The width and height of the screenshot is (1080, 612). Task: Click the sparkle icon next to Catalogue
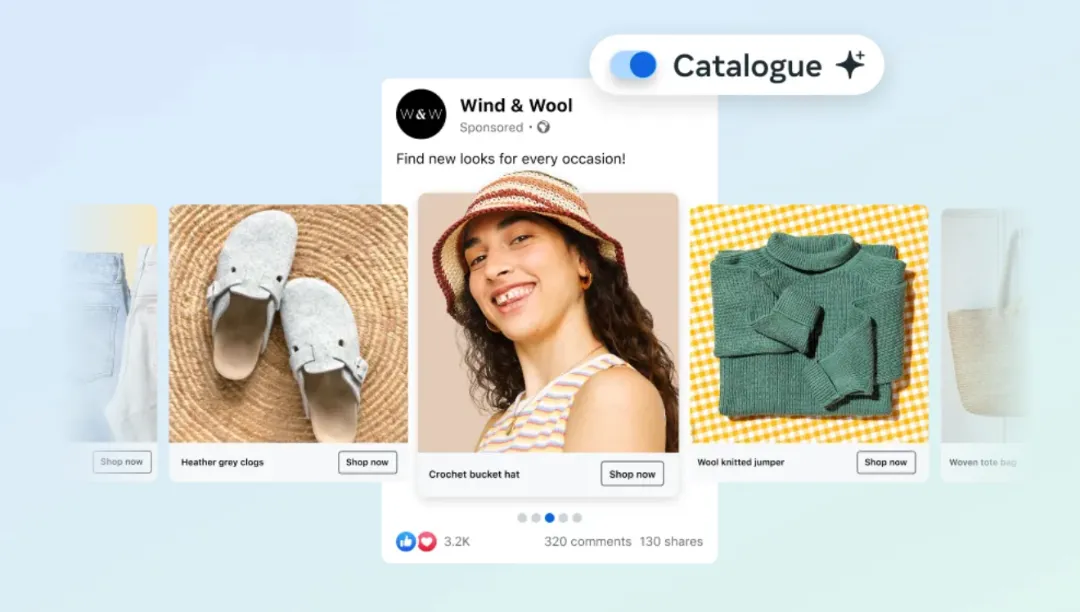(x=851, y=64)
